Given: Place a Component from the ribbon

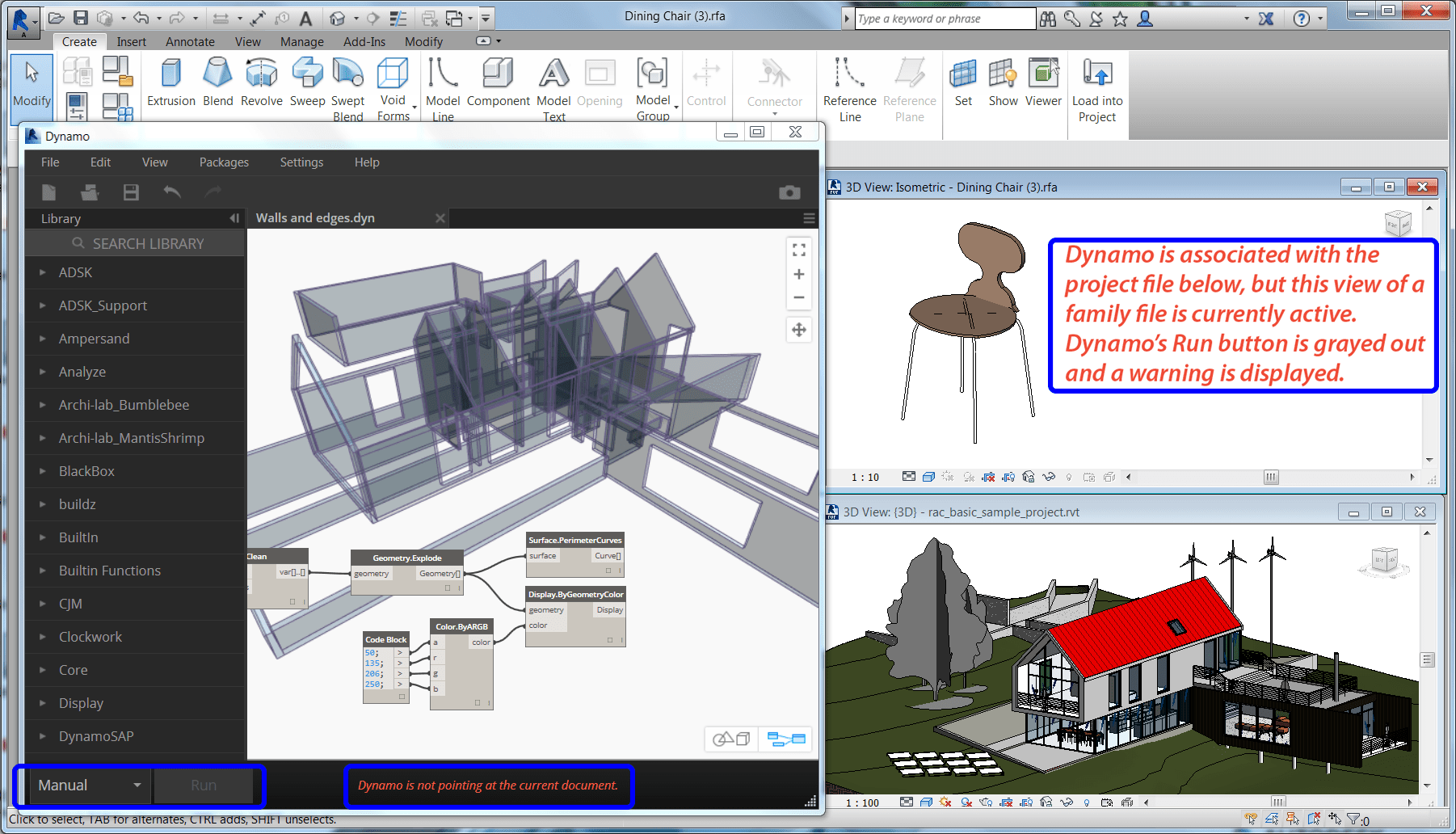Looking at the screenshot, I should pyautogui.click(x=499, y=82).
